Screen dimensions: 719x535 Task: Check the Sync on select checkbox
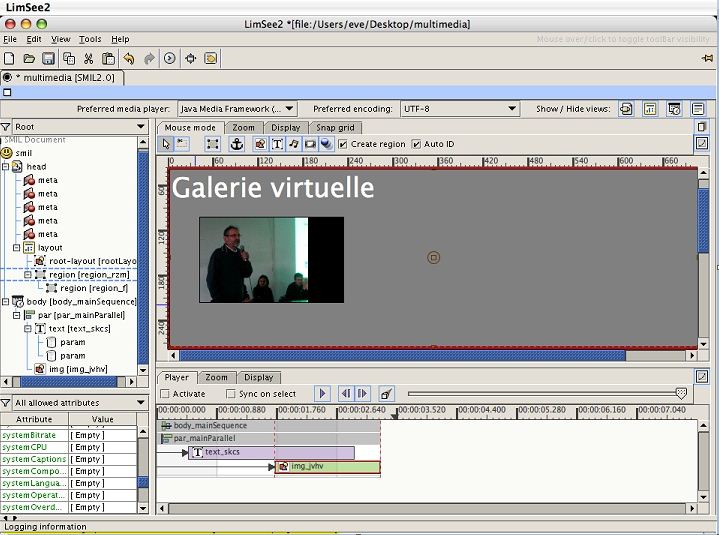tap(231, 394)
